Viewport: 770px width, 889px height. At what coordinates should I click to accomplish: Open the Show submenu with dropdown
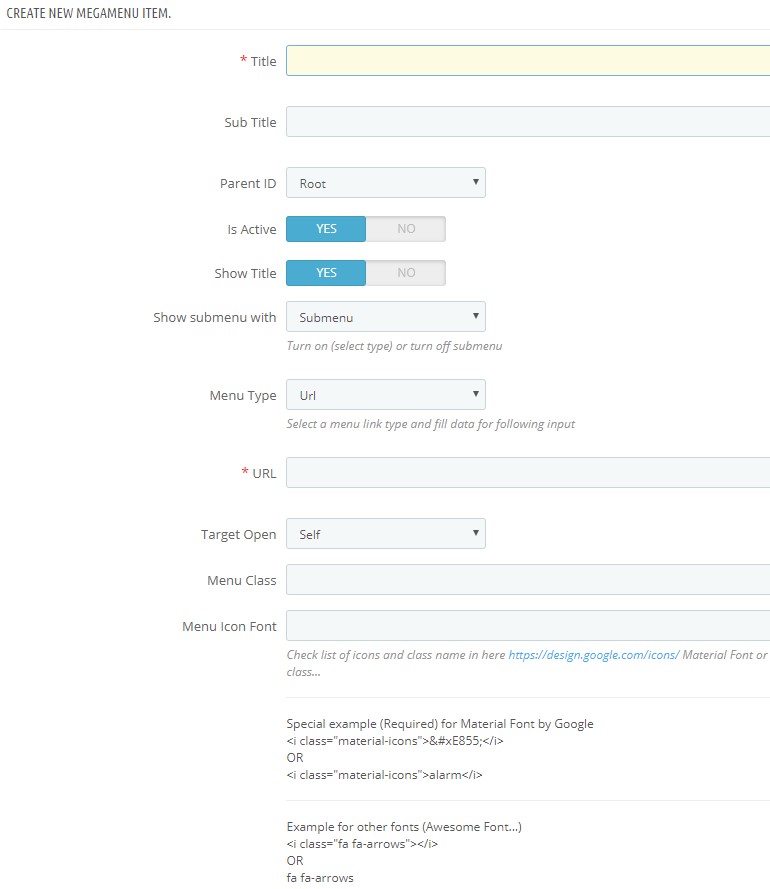pyautogui.click(x=386, y=316)
